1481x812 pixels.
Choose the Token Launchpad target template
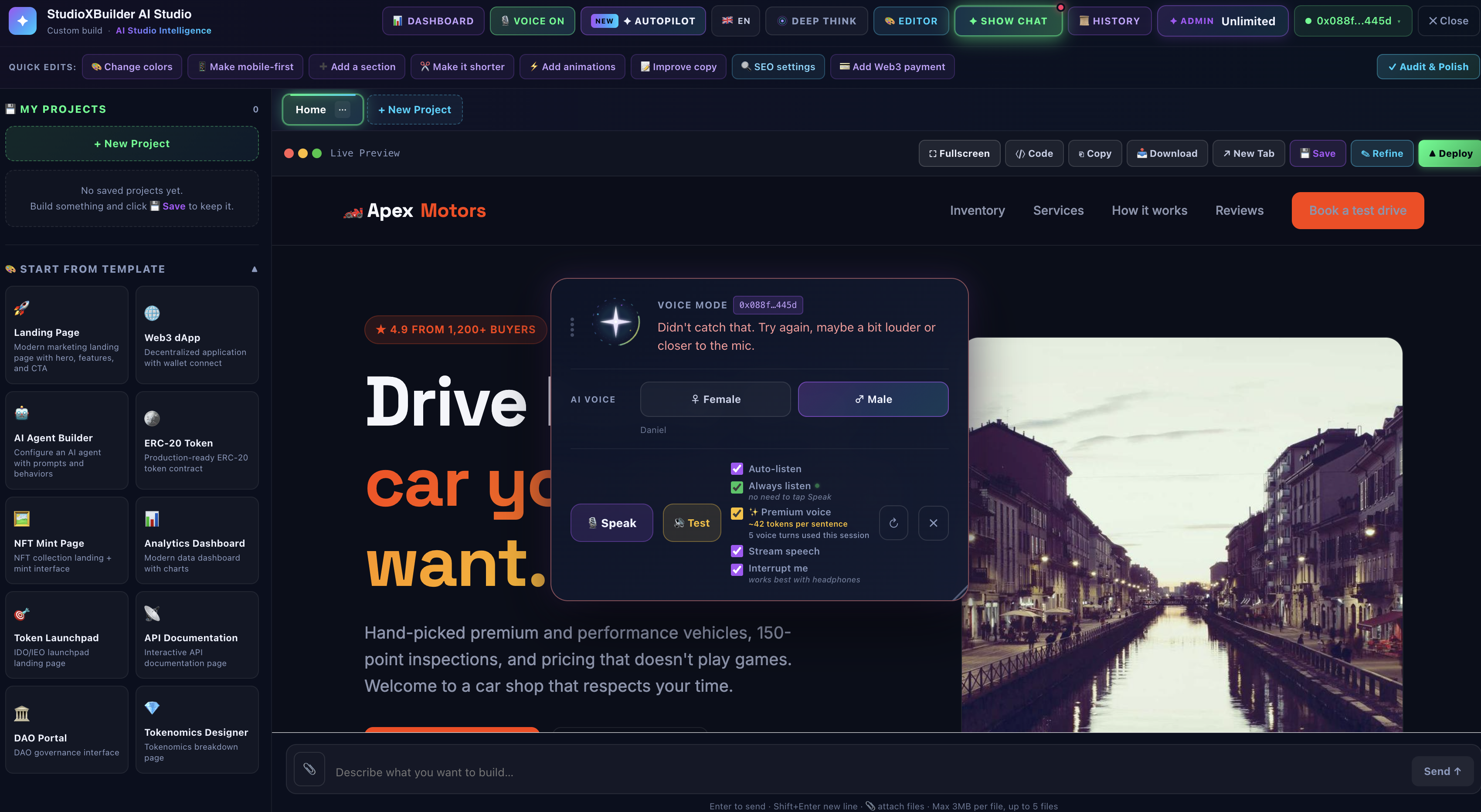67,635
